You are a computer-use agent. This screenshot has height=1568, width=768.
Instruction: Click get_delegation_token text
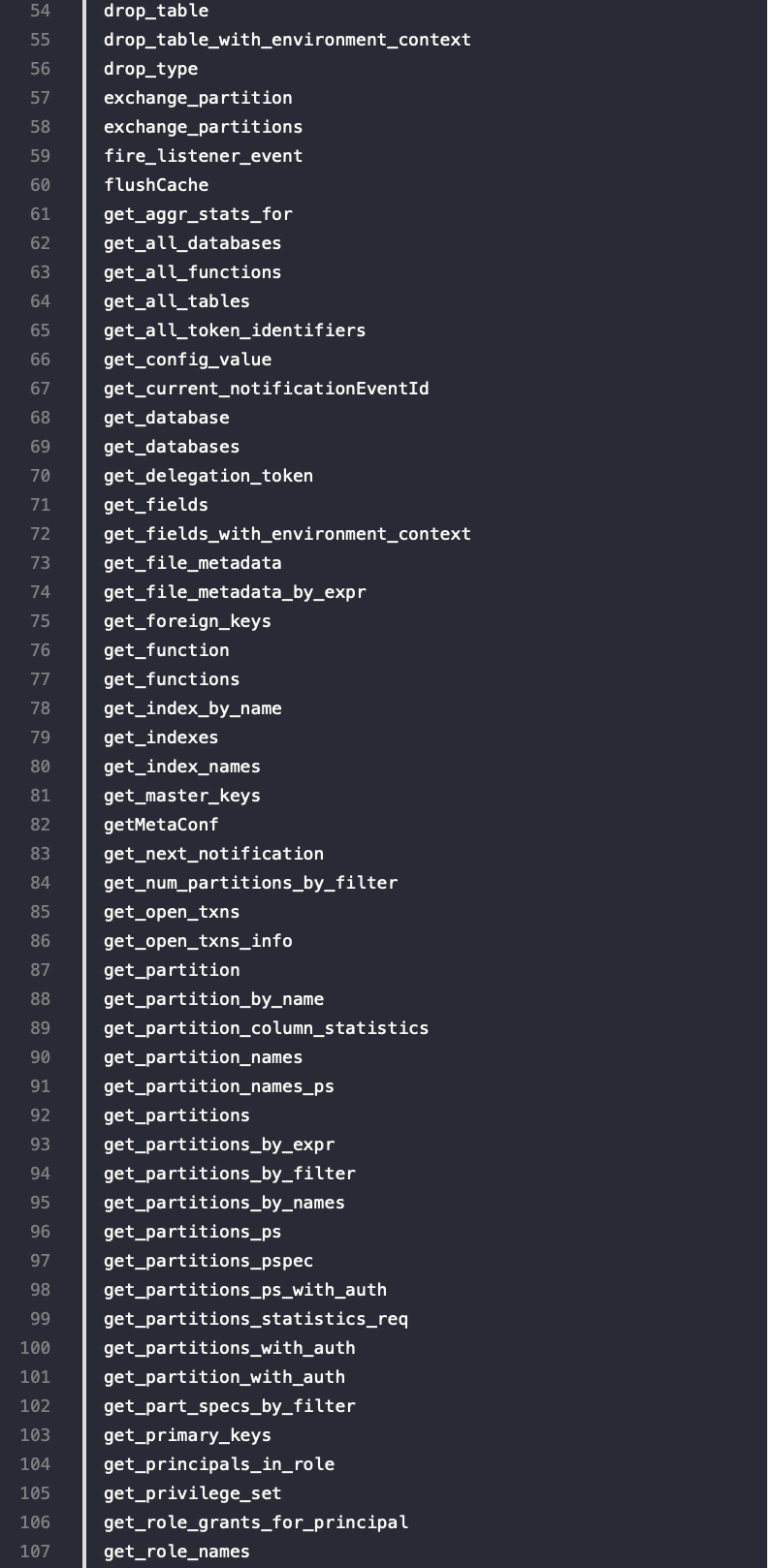coord(208,476)
